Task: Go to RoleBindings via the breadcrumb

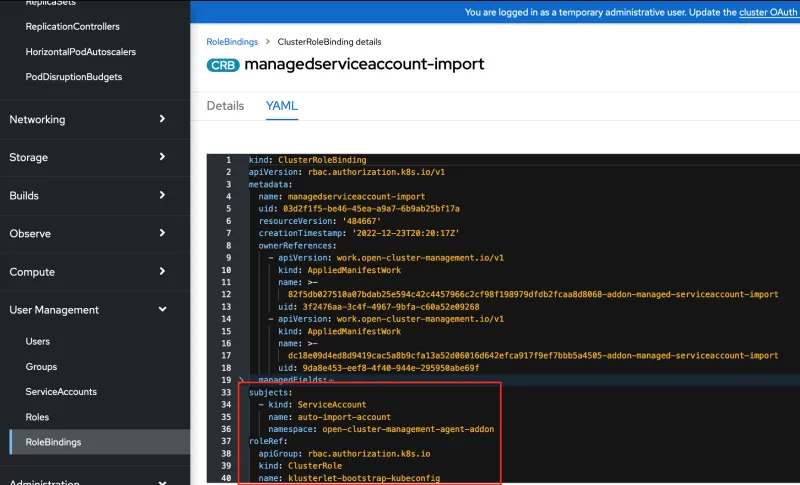Action: [x=232, y=42]
